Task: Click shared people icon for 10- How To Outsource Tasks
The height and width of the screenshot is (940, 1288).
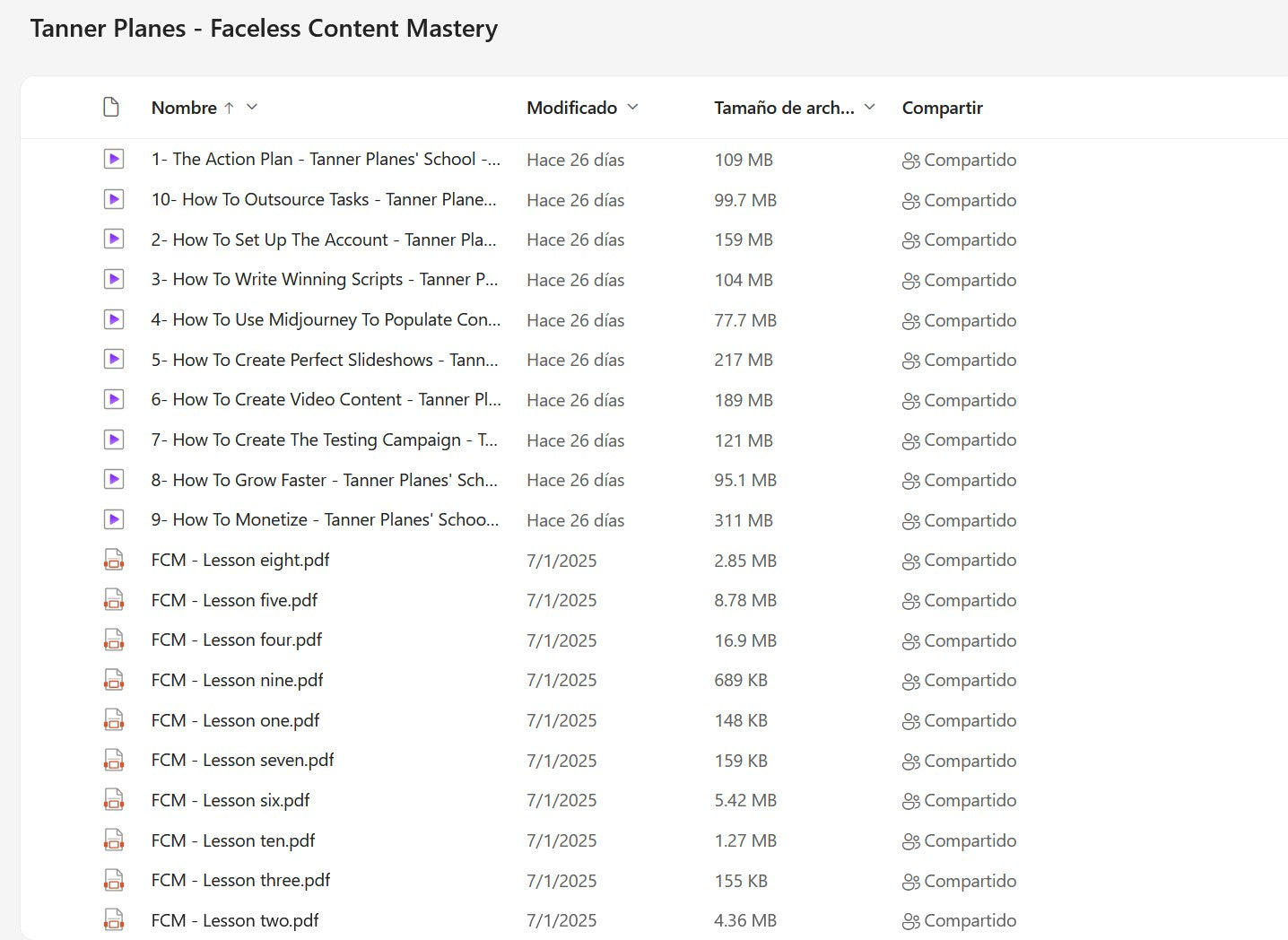Action: pyautogui.click(x=910, y=201)
